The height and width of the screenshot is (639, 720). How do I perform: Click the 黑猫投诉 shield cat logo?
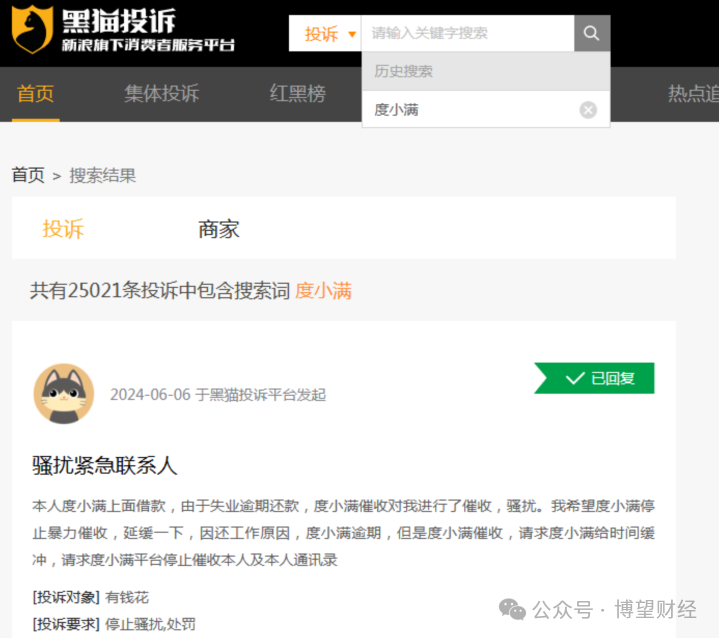32,29
